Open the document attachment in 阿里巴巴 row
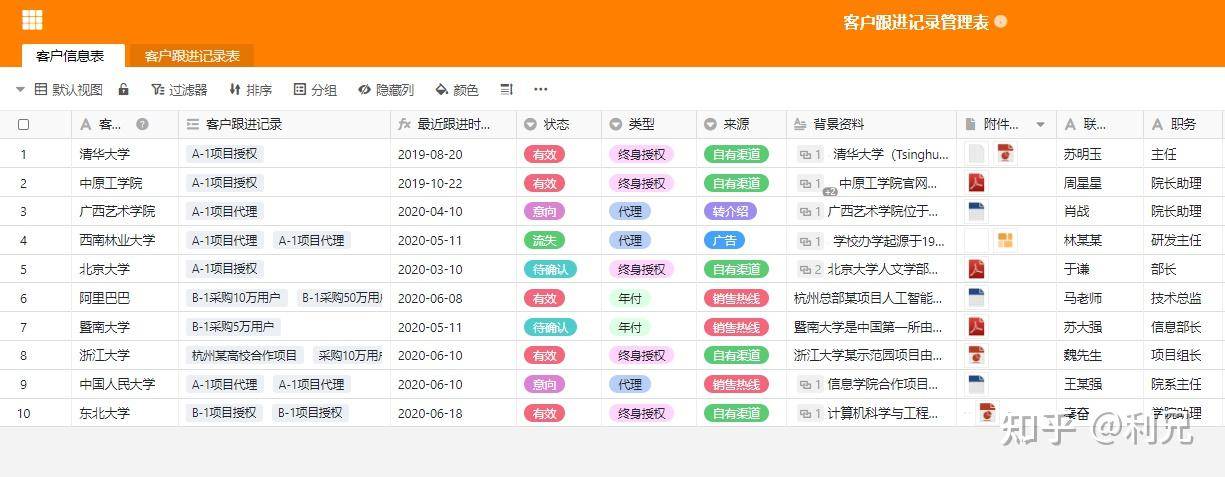1225x477 pixels. [976, 297]
